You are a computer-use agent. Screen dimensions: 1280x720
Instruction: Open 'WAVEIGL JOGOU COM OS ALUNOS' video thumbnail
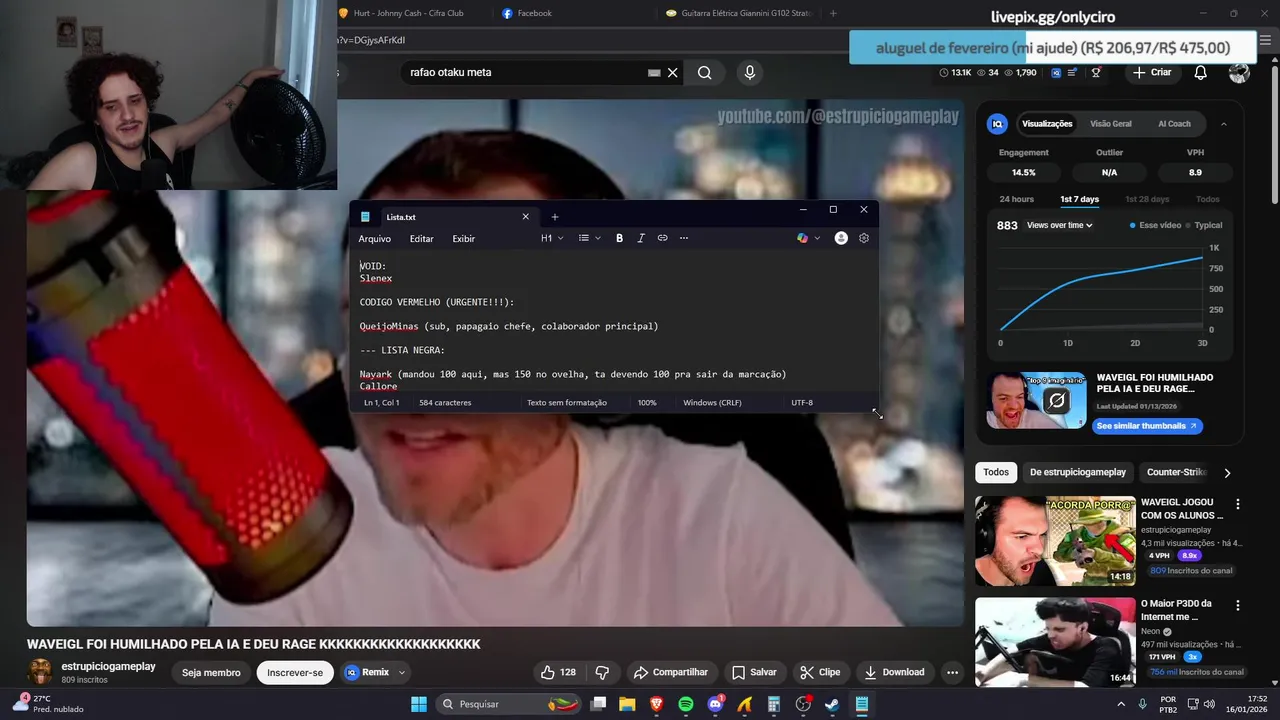[1055, 541]
